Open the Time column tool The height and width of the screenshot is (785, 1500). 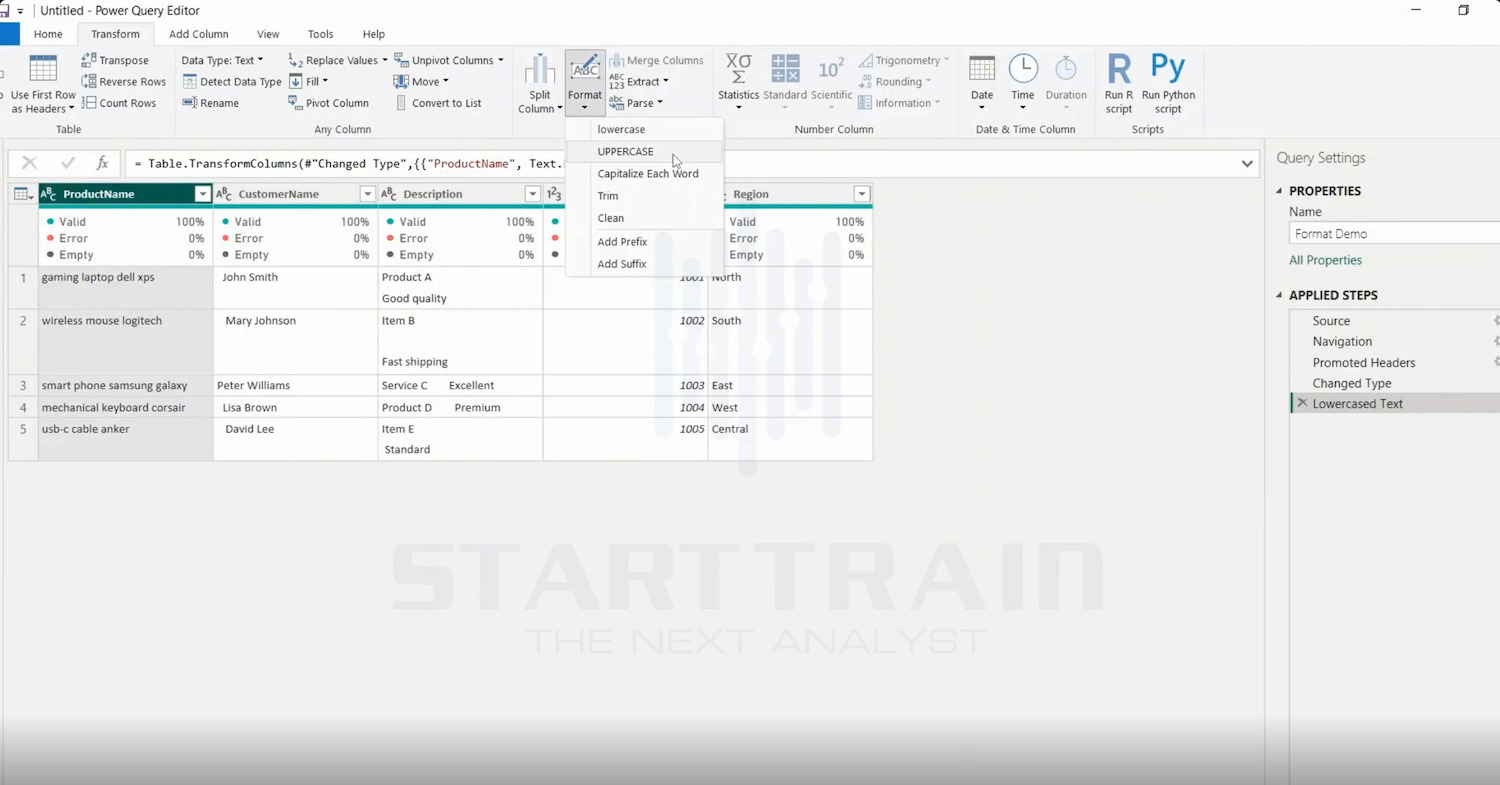coord(1022,84)
